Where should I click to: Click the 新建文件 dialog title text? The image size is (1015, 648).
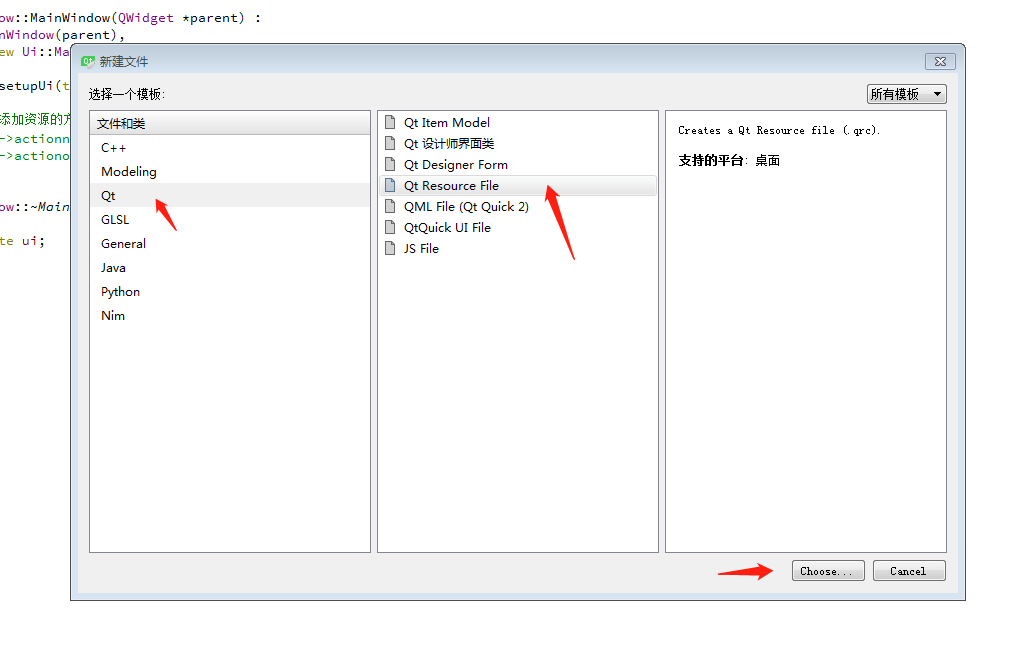pos(124,61)
